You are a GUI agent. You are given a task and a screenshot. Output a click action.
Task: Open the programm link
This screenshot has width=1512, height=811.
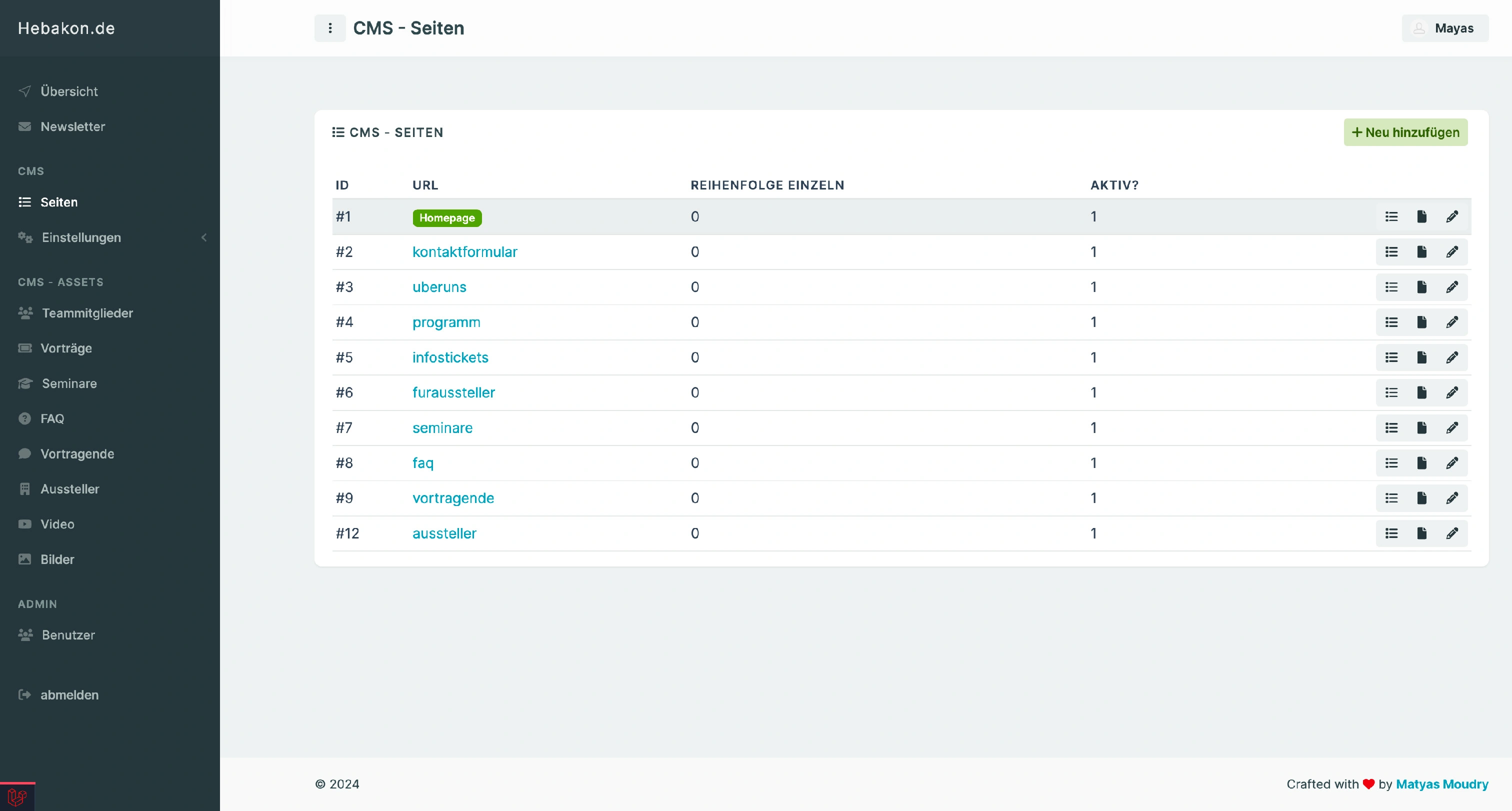pyautogui.click(x=446, y=323)
